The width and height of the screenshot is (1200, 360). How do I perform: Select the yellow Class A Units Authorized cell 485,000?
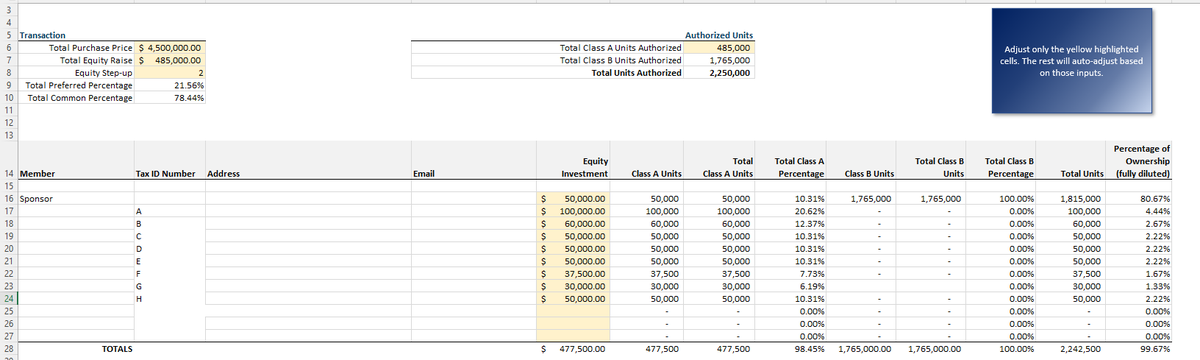tap(719, 48)
